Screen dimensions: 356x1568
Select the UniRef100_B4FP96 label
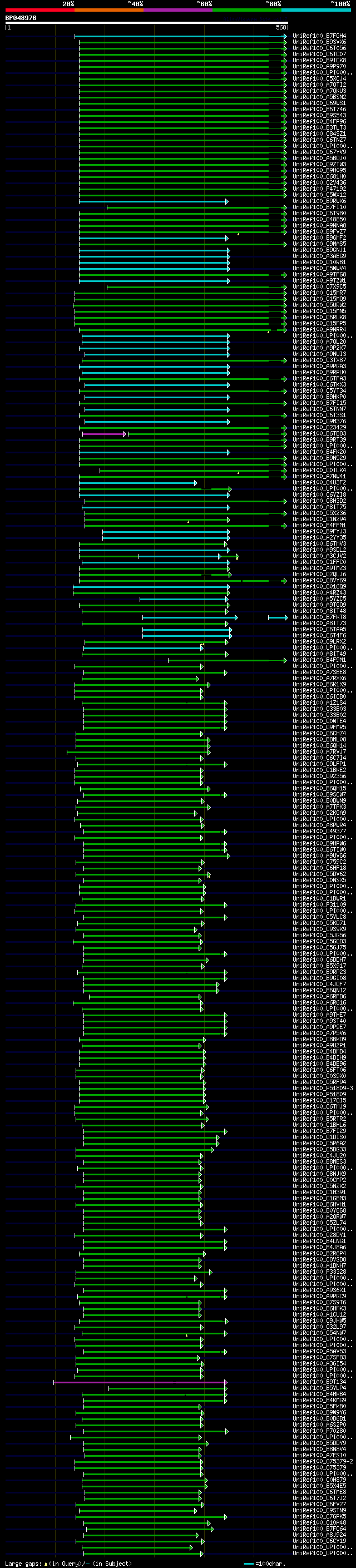[319, 122]
